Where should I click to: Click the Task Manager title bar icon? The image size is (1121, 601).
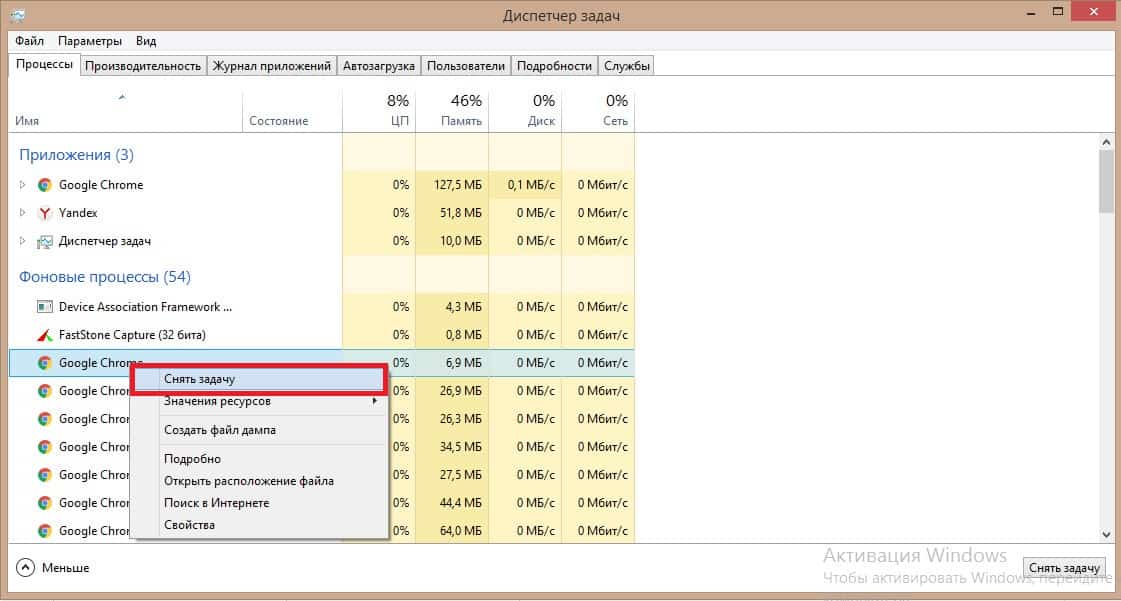17,15
